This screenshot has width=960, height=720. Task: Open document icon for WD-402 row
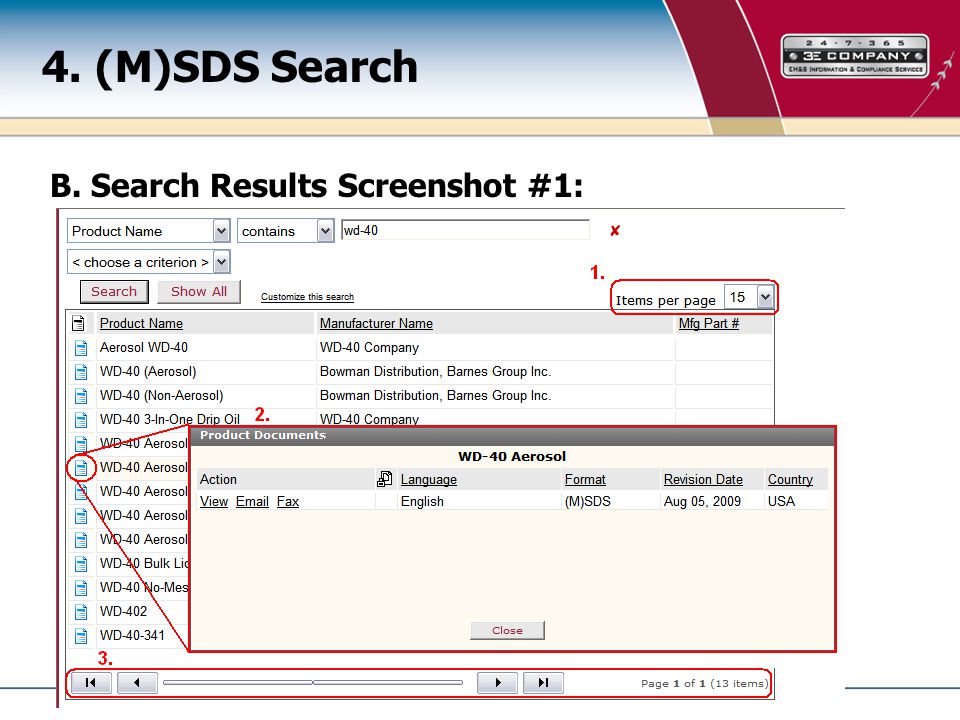(x=81, y=612)
